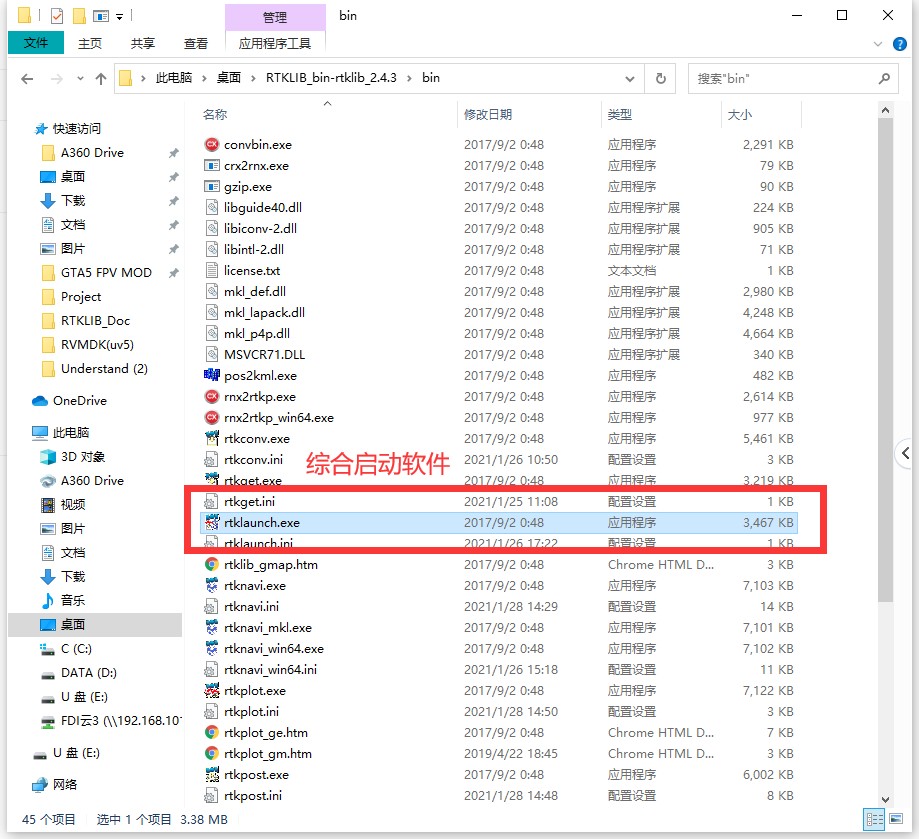The image size is (919, 839).
Task: Click the rtkpost.exe application icon
Action: pos(212,775)
